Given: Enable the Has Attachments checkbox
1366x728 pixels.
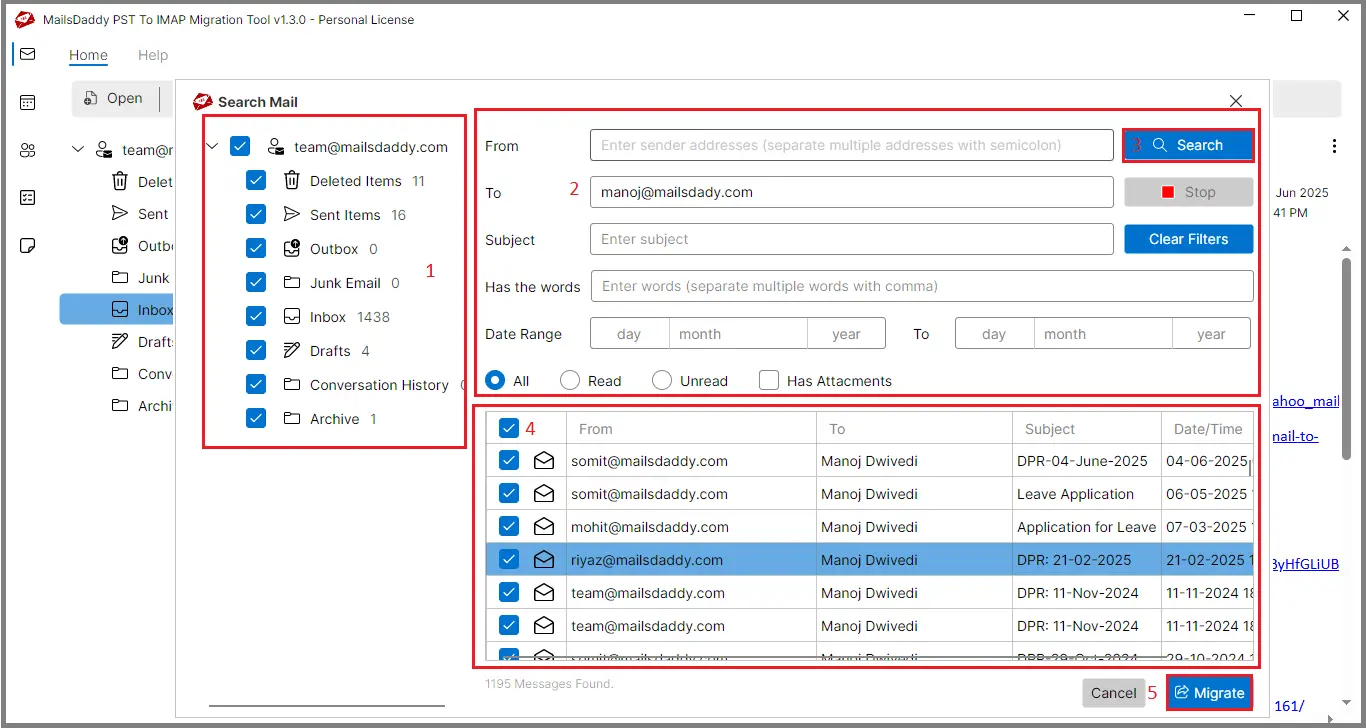Looking at the screenshot, I should (x=769, y=381).
